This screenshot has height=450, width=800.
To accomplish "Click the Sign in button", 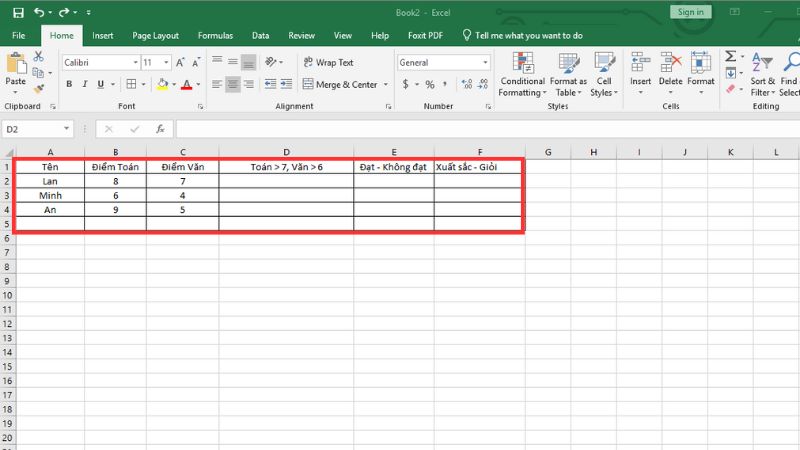I will point(690,12).
